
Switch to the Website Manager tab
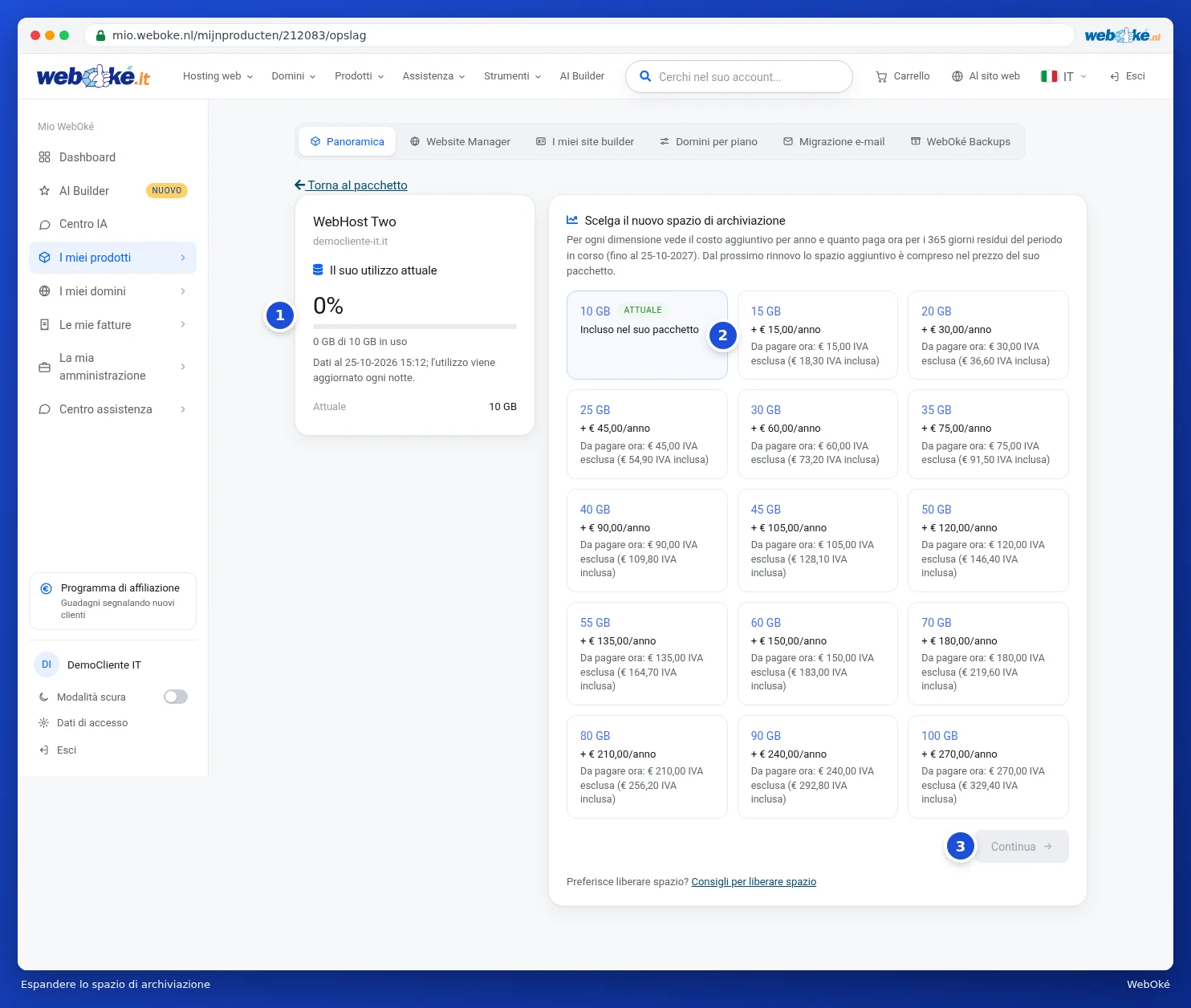point(460,141)
